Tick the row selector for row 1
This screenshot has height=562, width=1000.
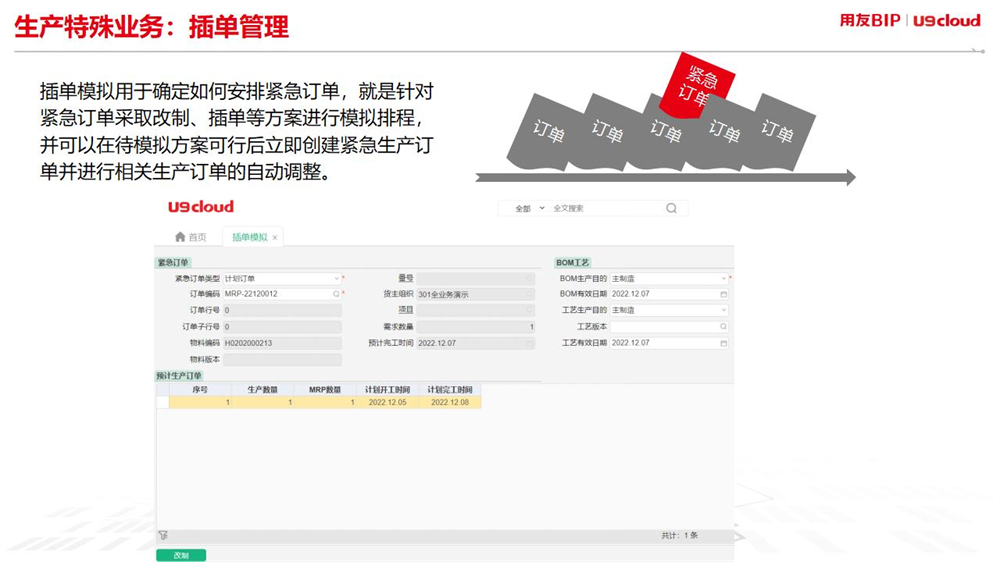[x=163, y=403]
